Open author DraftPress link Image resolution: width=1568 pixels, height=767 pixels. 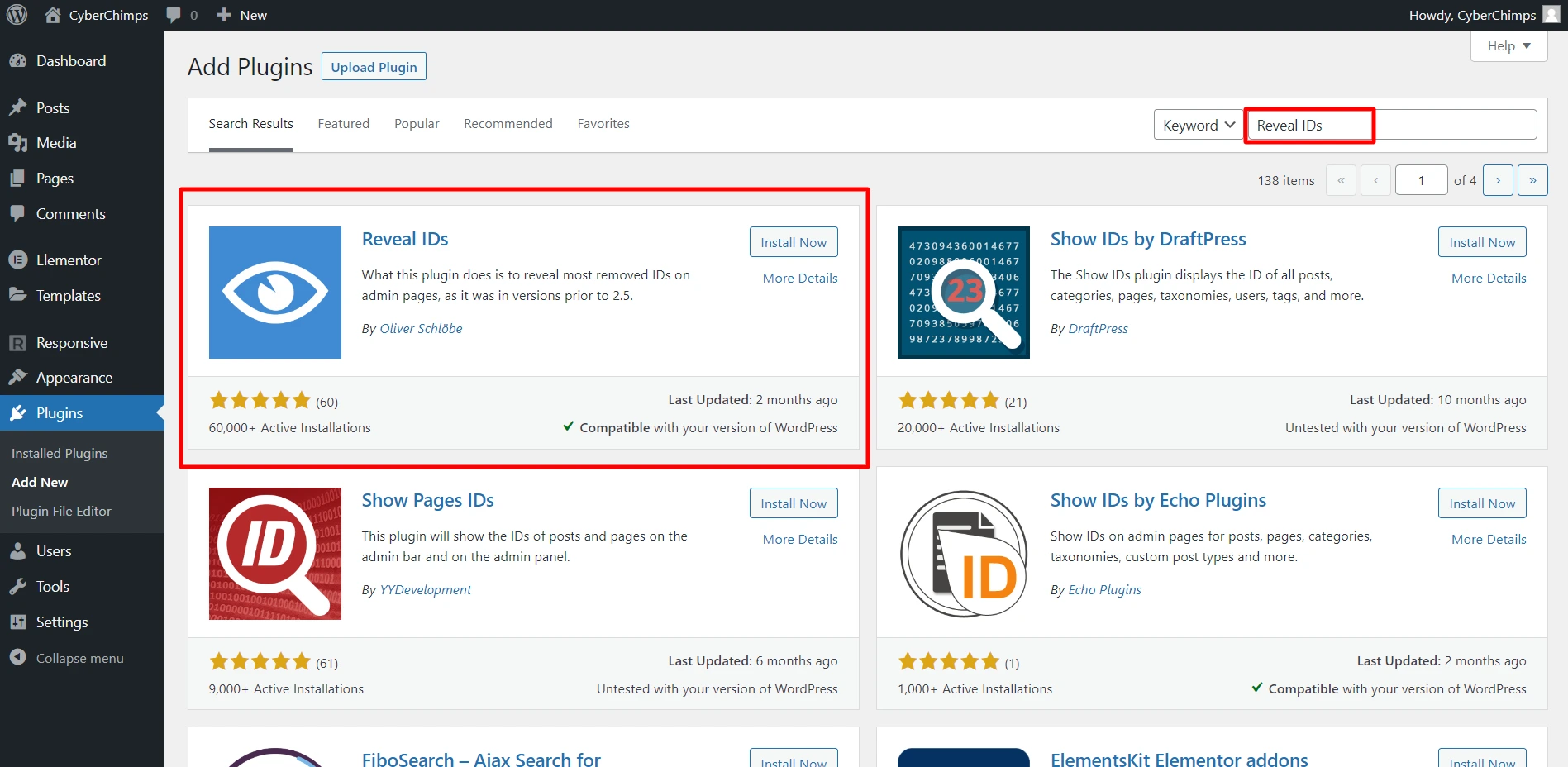1098,329
